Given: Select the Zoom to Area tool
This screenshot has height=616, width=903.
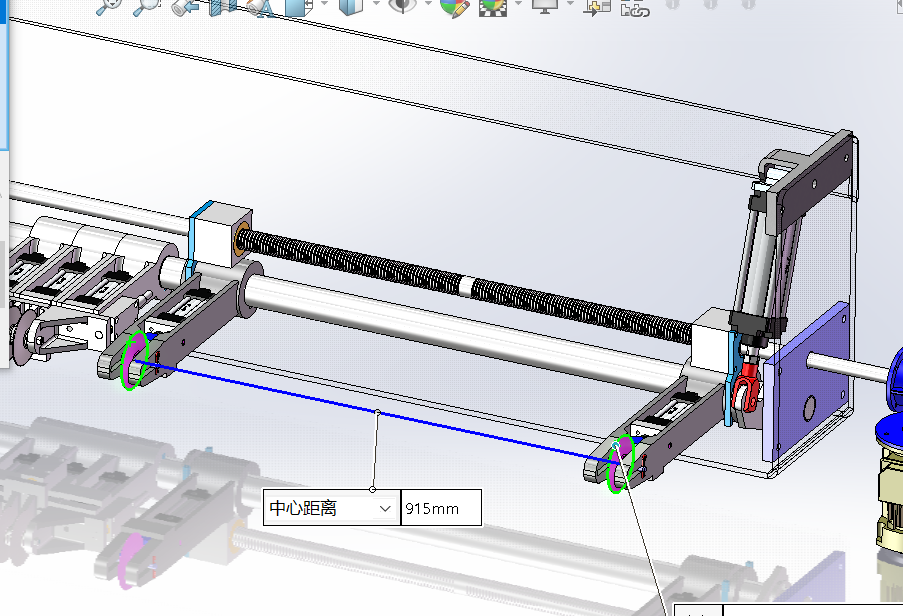Looking at the screenshot, I should coord(145,6).
